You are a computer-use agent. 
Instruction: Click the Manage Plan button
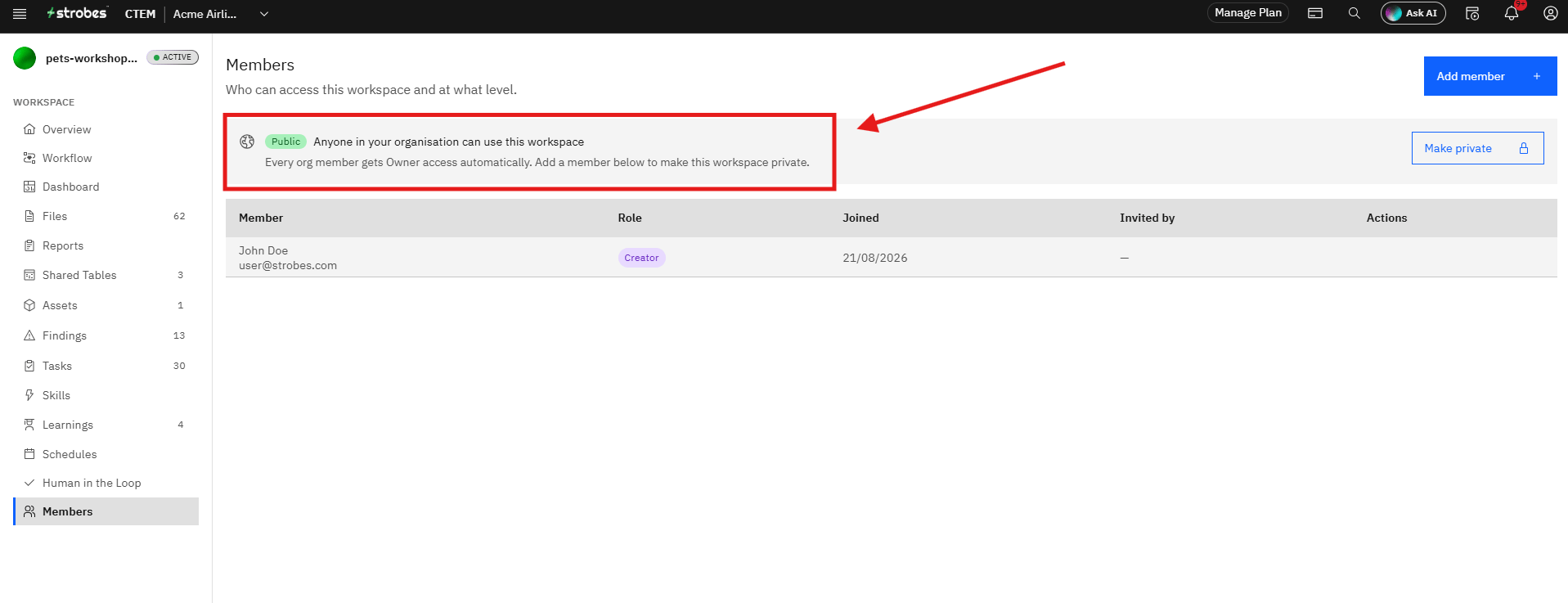1247,13
